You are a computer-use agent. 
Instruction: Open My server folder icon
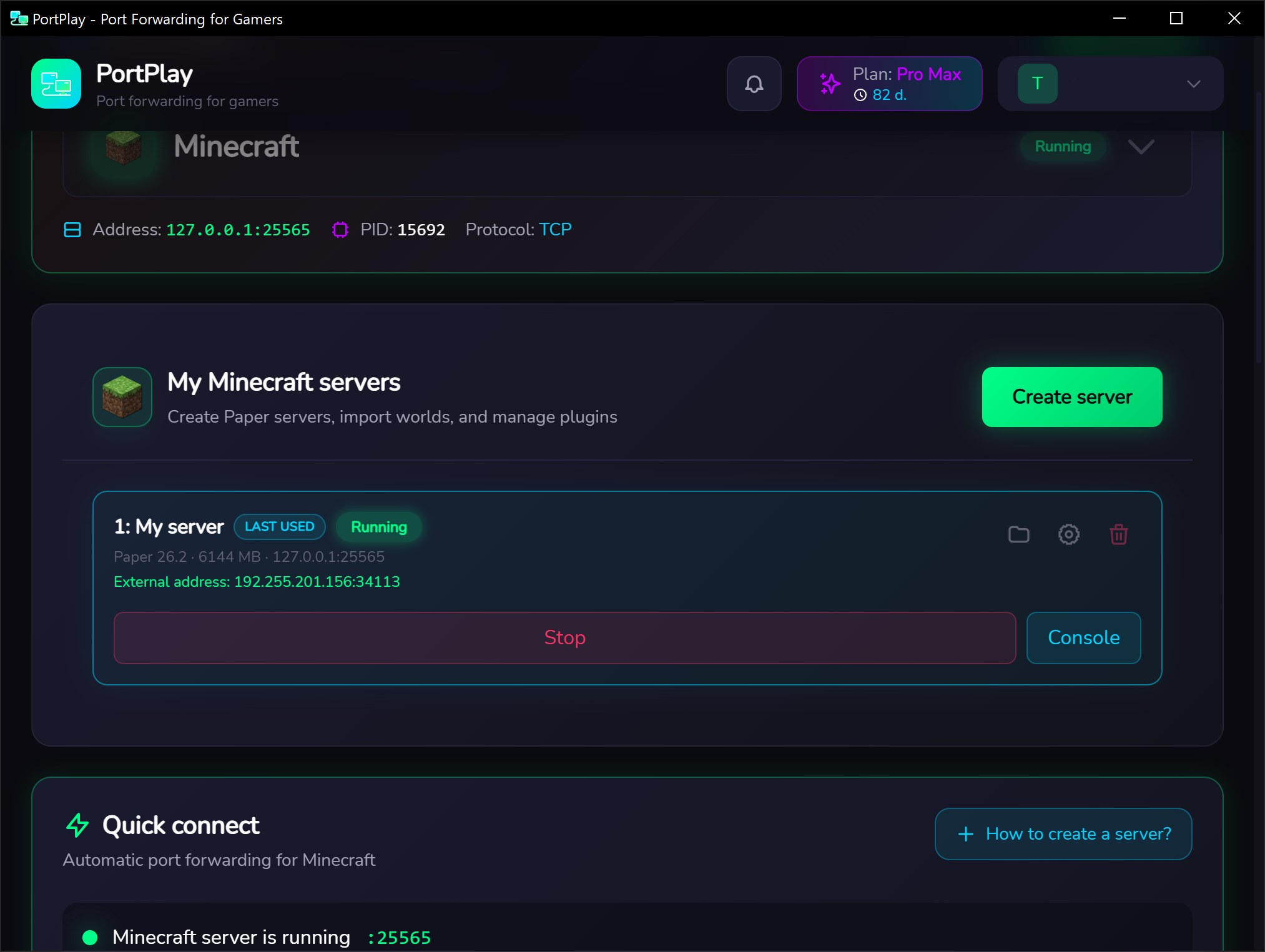(x=1018, y=534)
